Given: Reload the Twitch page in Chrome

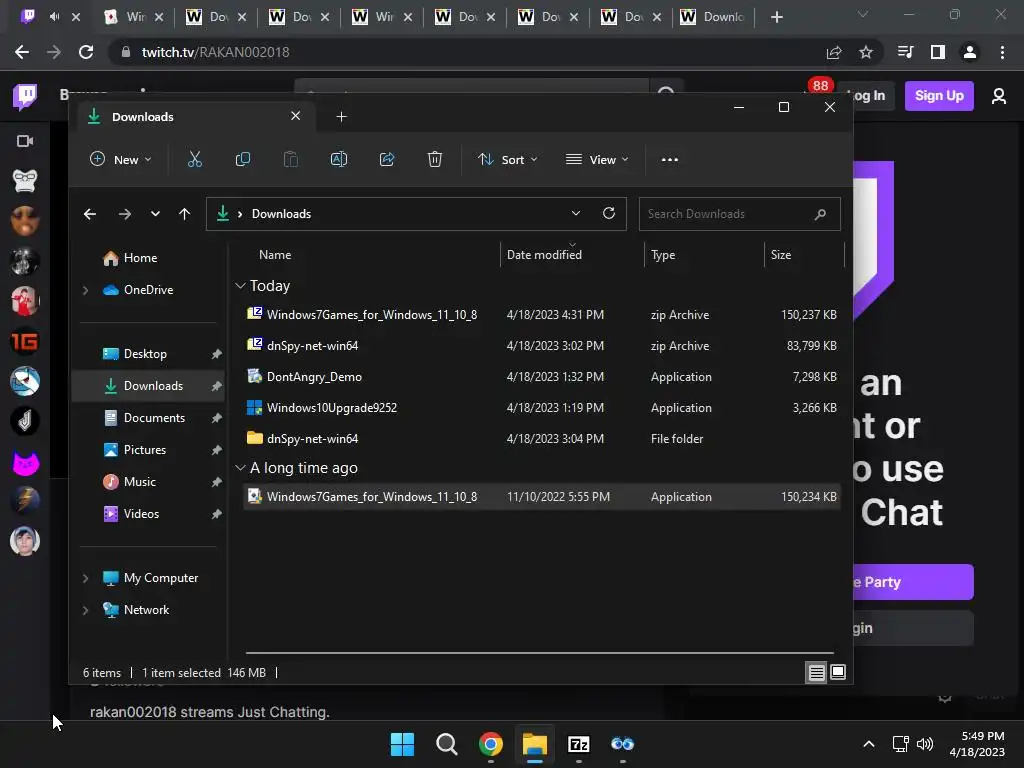Looking at the screenshot, I should (x=86, y=52).
